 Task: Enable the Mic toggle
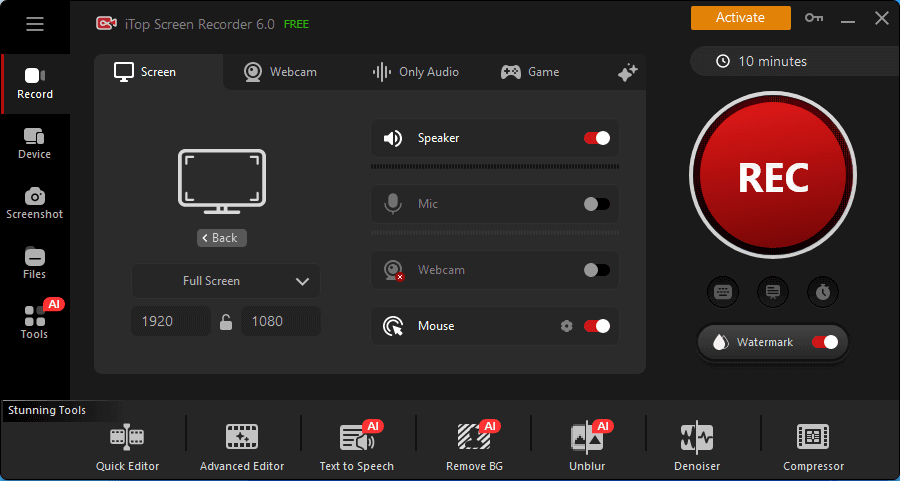(x=597, y=204)
